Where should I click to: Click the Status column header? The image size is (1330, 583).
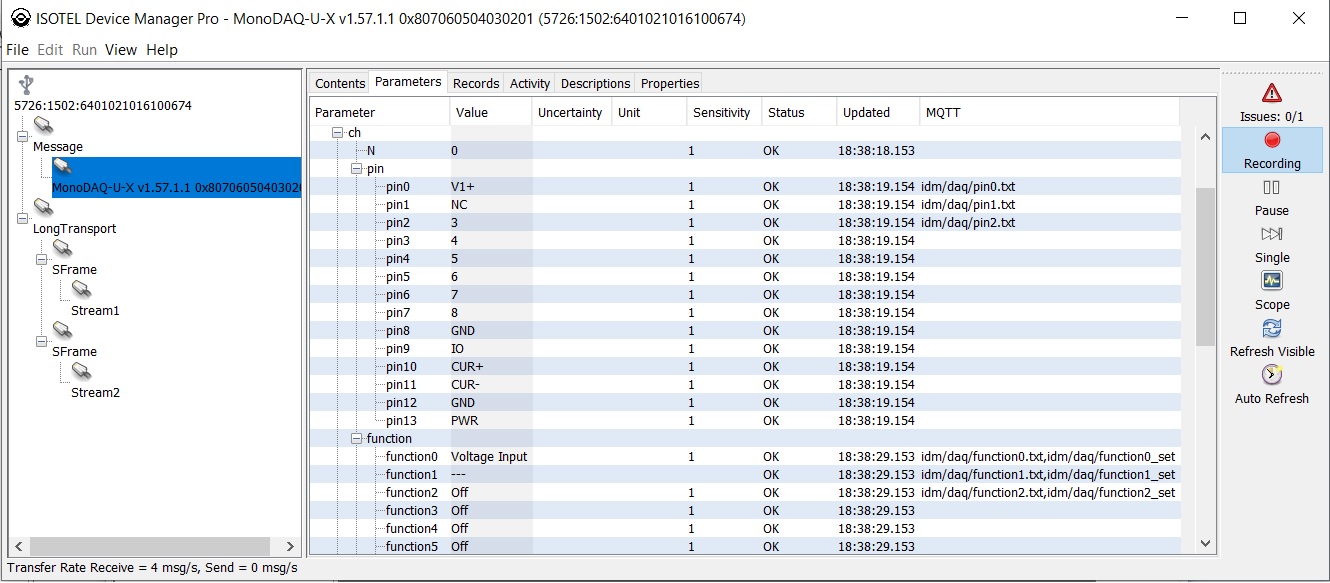(x=799, y=113)
